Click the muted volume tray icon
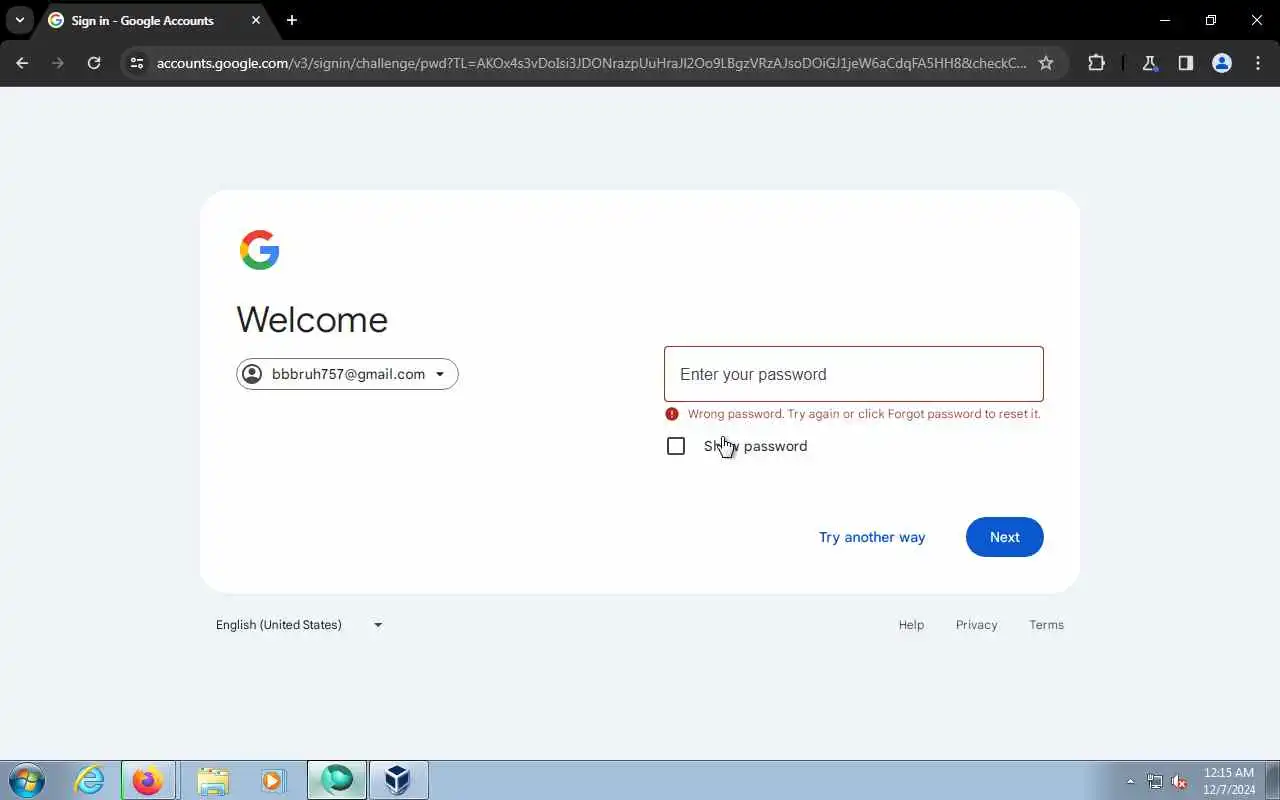The width and height of the screenshot is (1280, 800). point(1179,781)
